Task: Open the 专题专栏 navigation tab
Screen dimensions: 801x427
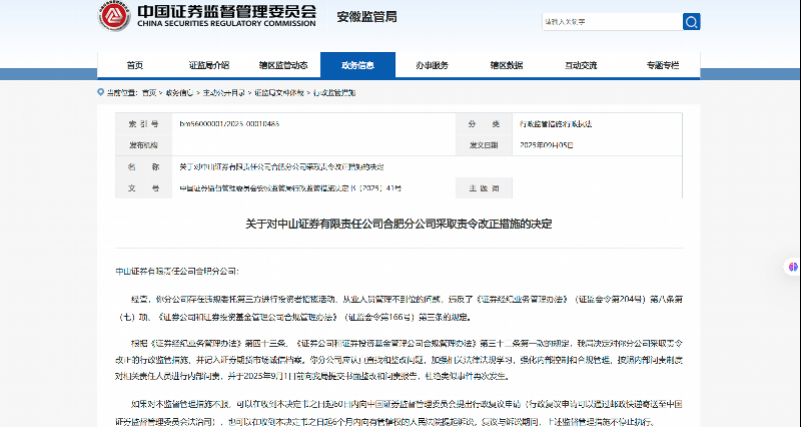Action: (663, 65)
